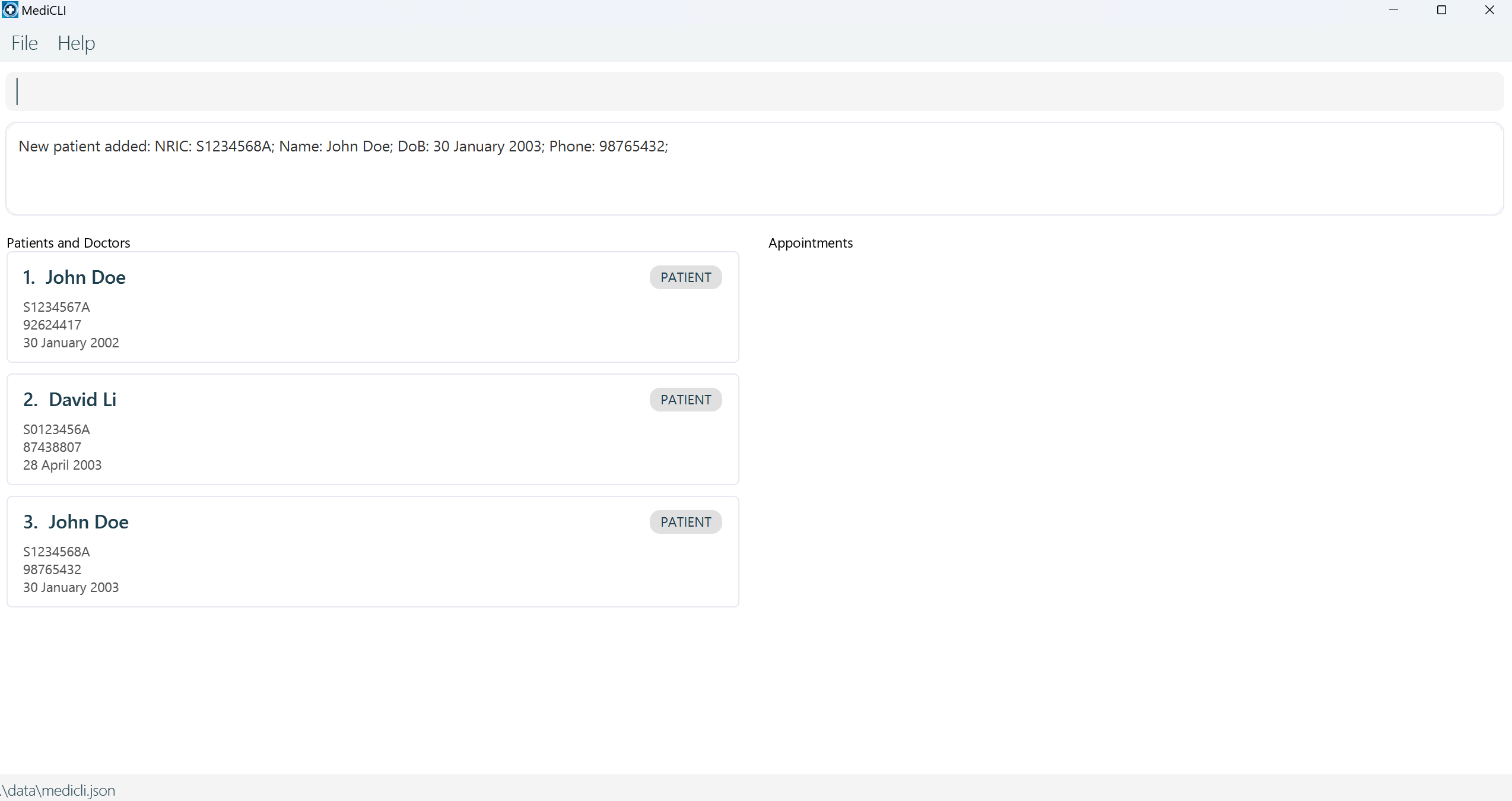Click phone number 87438807
Screen dimensions: 1512x801
[52, 447]
